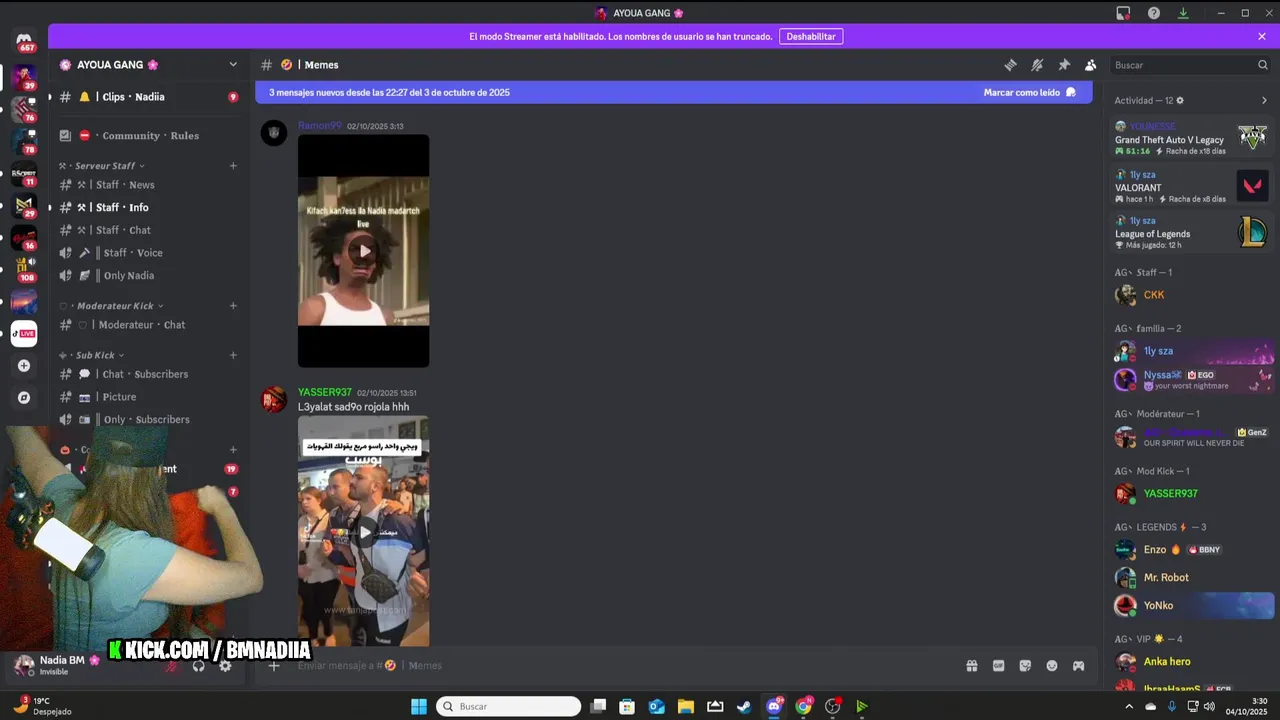Open the Staff · Chat channel
Screen dimensions: 1280x720
149,230
